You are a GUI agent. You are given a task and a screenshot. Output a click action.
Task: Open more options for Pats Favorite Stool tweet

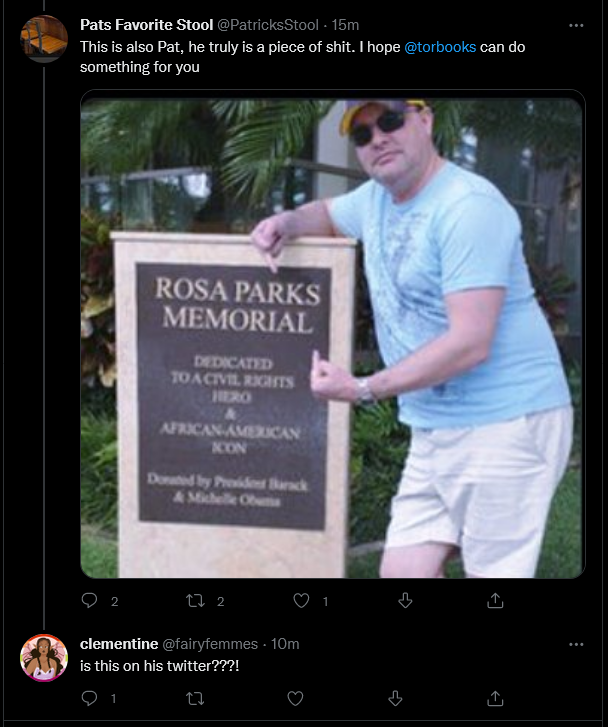click(x=576, y=26)
